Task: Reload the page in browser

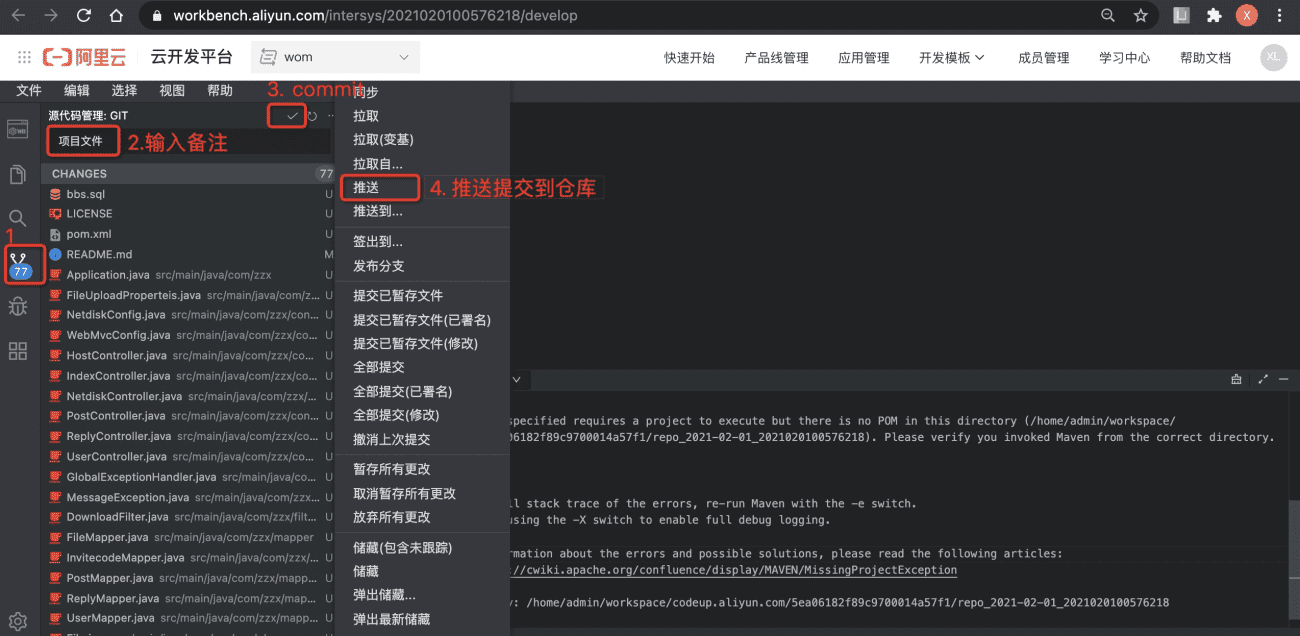Action: pyautogui.click(x=84, y=16)
